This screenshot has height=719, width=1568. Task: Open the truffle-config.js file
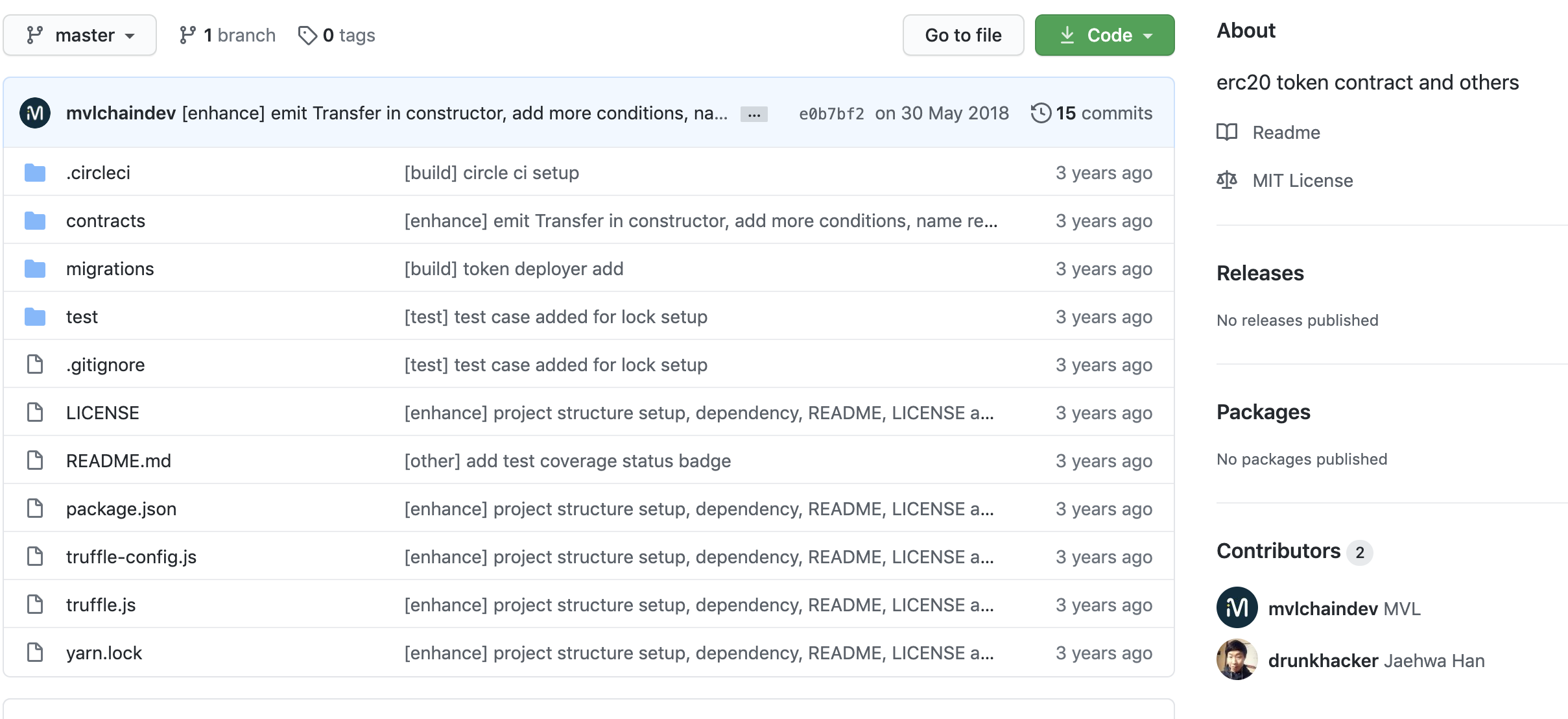pos(131,557)
